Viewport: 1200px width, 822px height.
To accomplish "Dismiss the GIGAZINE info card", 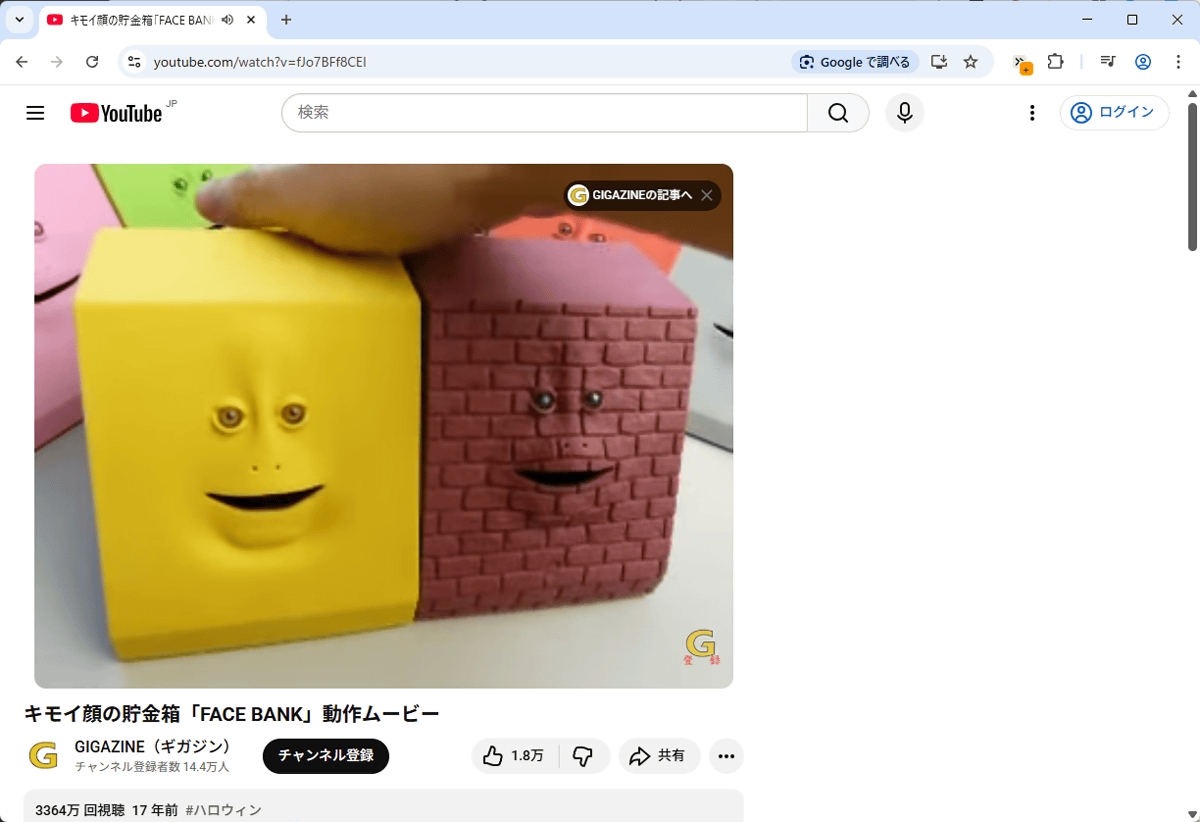I will [x=707, y=196].
